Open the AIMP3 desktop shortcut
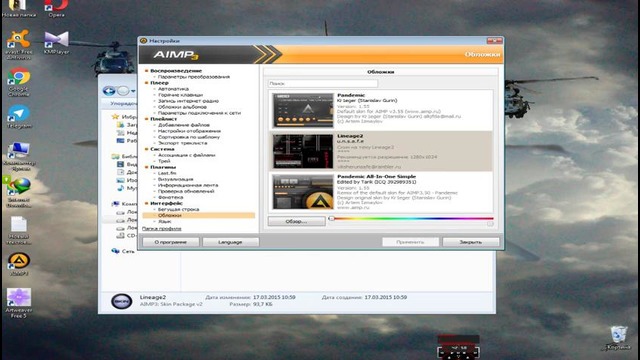This screenshot has width=640, height=360. pos(19,264)
